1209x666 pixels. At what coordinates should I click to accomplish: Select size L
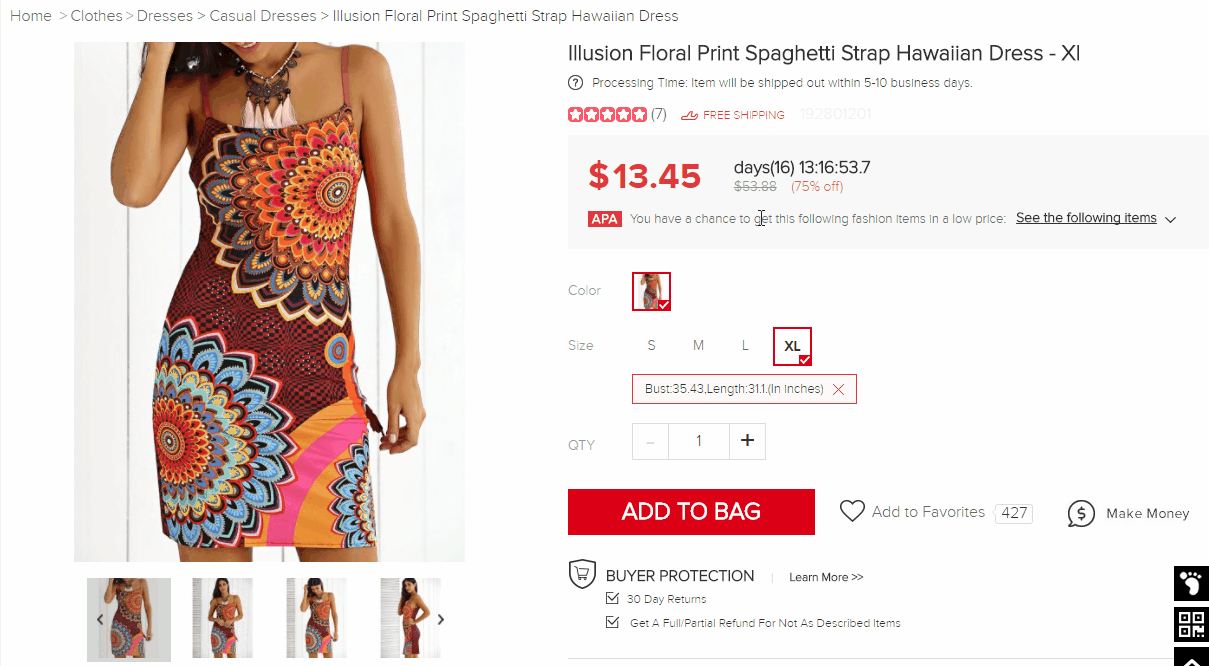coord(745,345)
